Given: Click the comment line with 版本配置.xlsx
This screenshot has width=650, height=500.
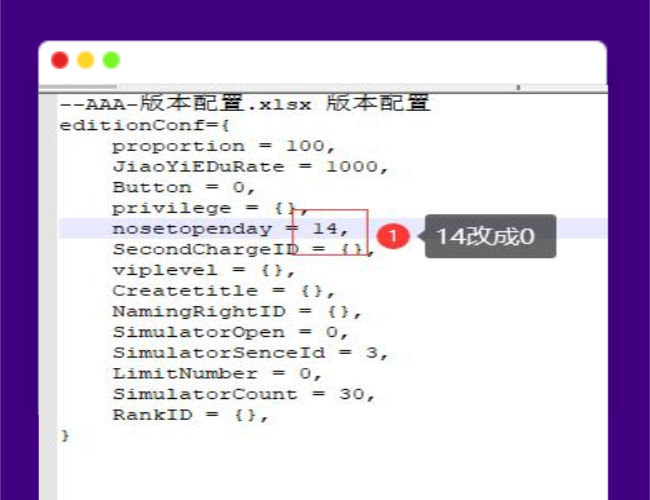Looking at the screenshot, I should click(244, 104).
